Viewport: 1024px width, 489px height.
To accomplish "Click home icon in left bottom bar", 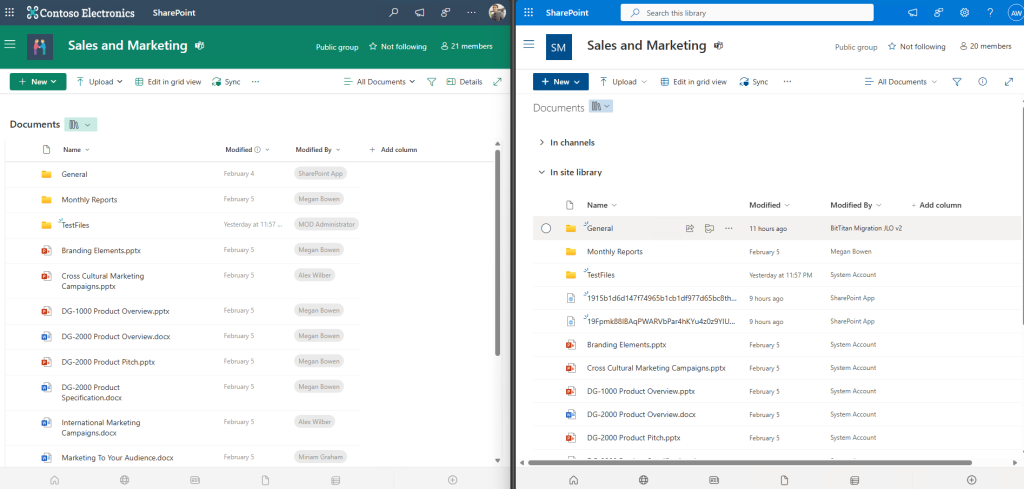I will click(x=55, y=480).
